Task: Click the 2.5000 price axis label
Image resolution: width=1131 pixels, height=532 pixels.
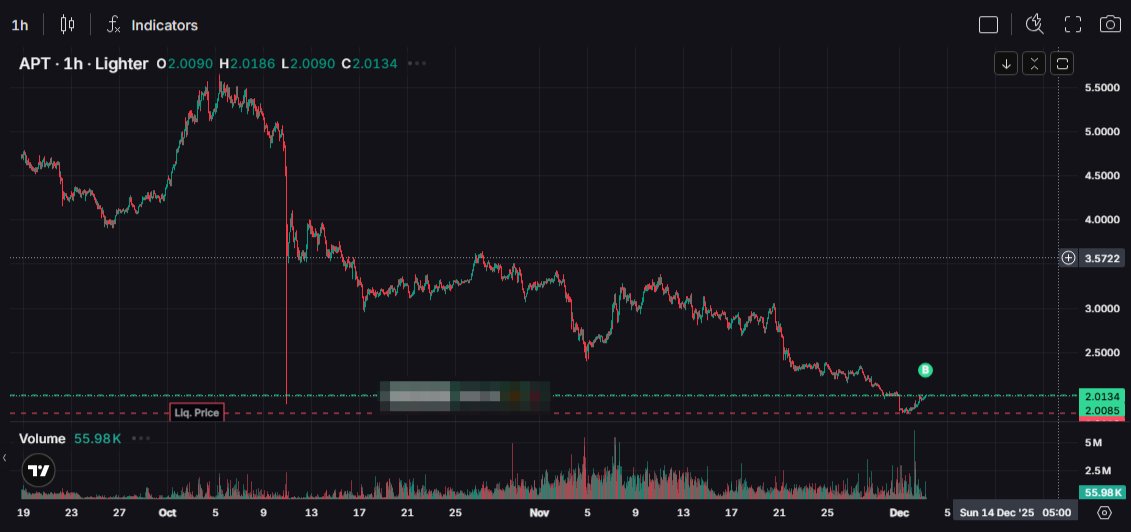Action: pos(1102,353)
